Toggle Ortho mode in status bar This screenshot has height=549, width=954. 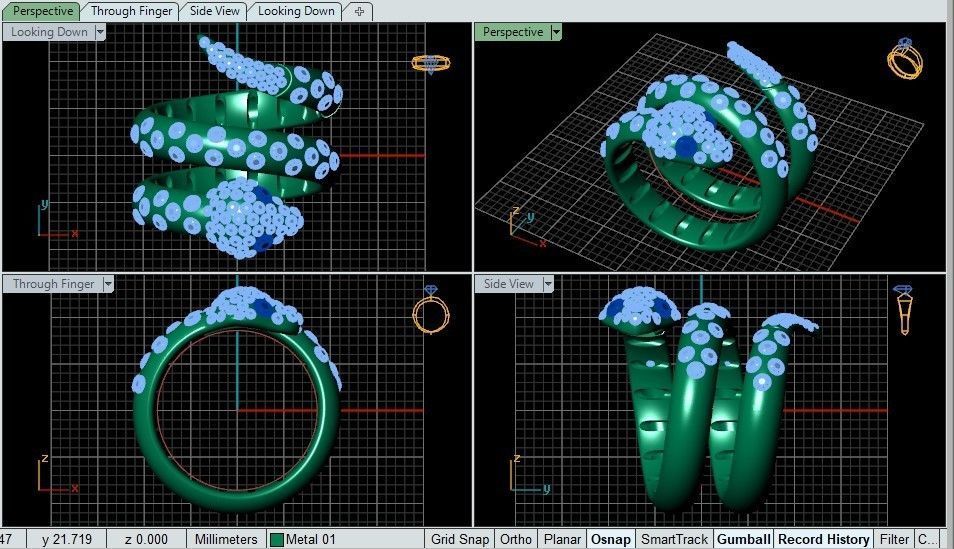click(515, 539)
